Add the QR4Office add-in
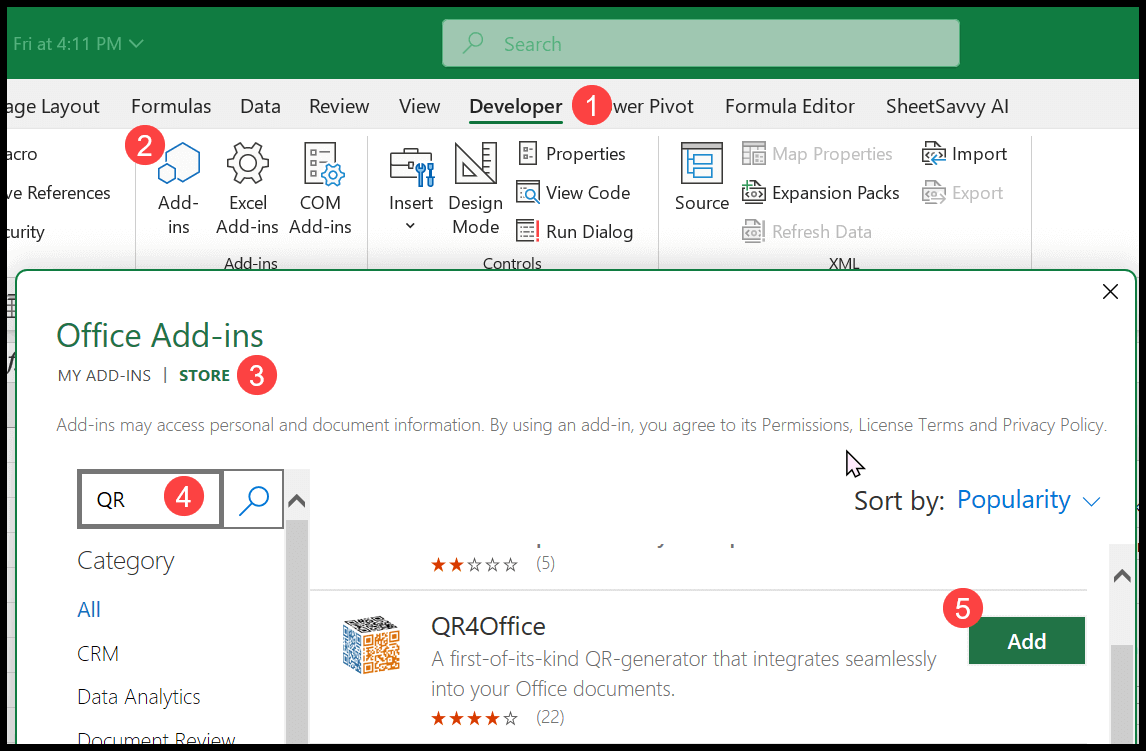This screenshot has height=751, width=1146. (1026, 639)
